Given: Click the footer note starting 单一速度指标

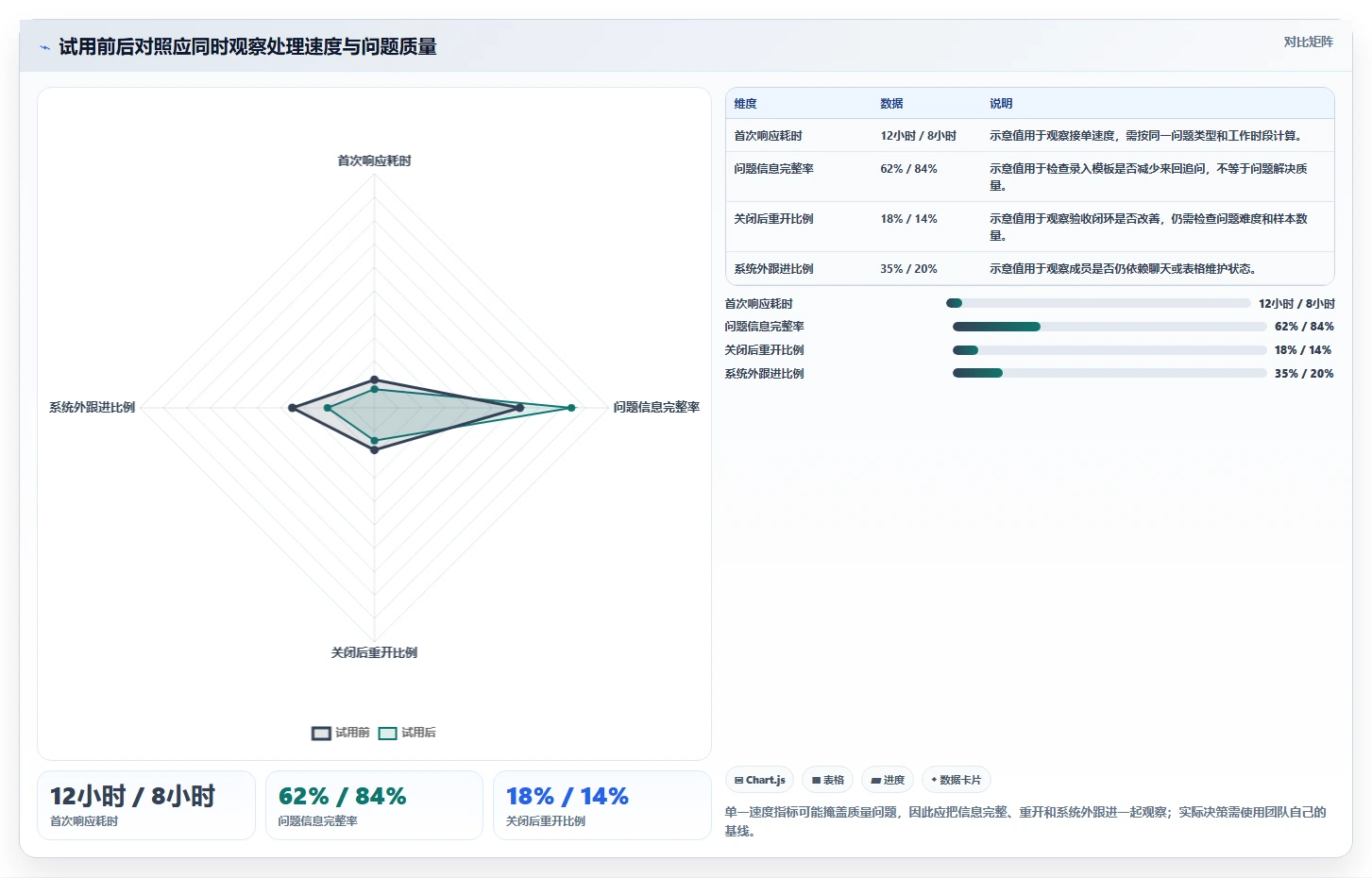Looking at the screenshot, I should point(1025,821).
